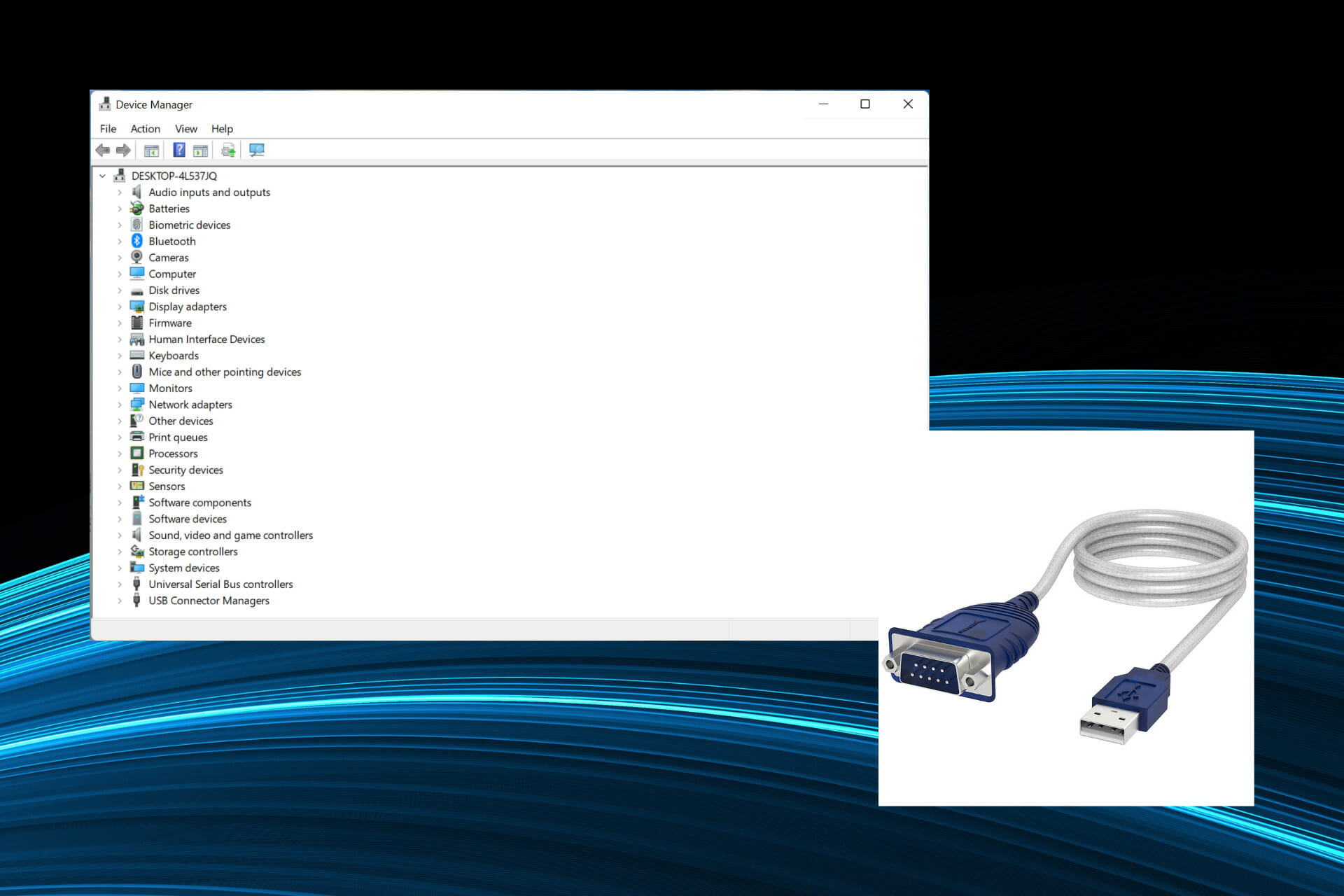Screen dimensions: 1344x896
Task: Click the Show/Hide Console Tree toolbar icon
Action: point(151,150)
